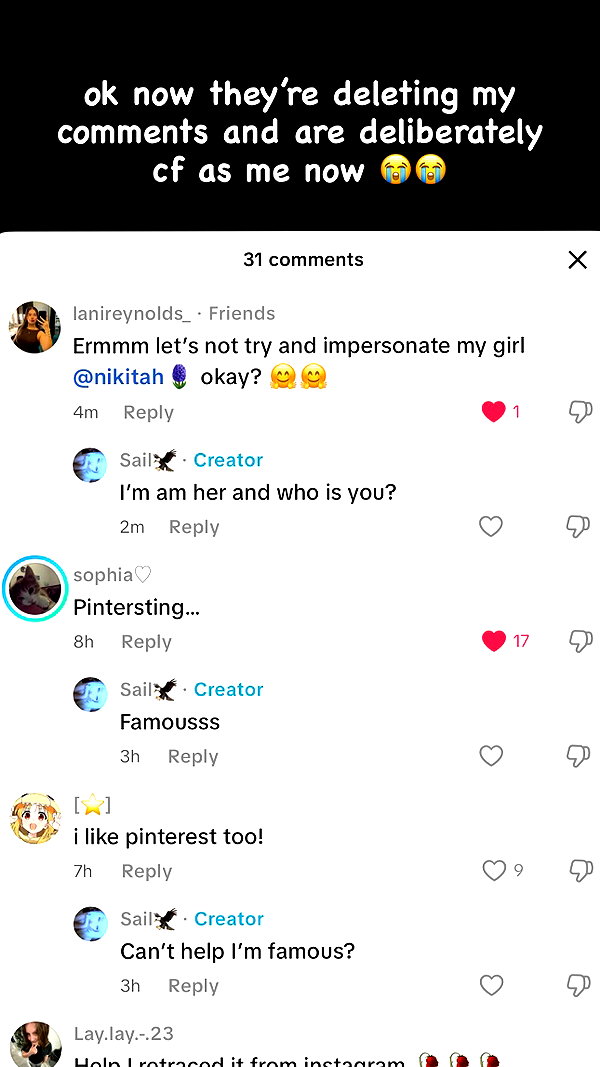Open lanireynolds_ profile picture
This screenshot has width=600, height=1067.
35,327
